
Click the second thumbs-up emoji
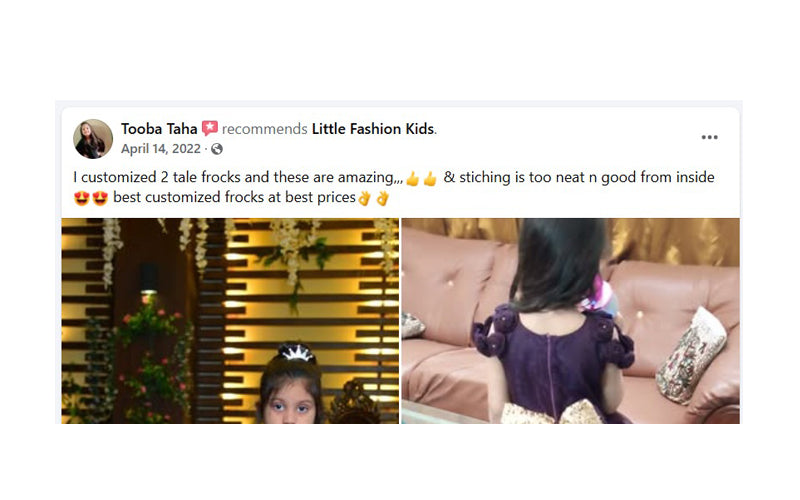(431, 179)
